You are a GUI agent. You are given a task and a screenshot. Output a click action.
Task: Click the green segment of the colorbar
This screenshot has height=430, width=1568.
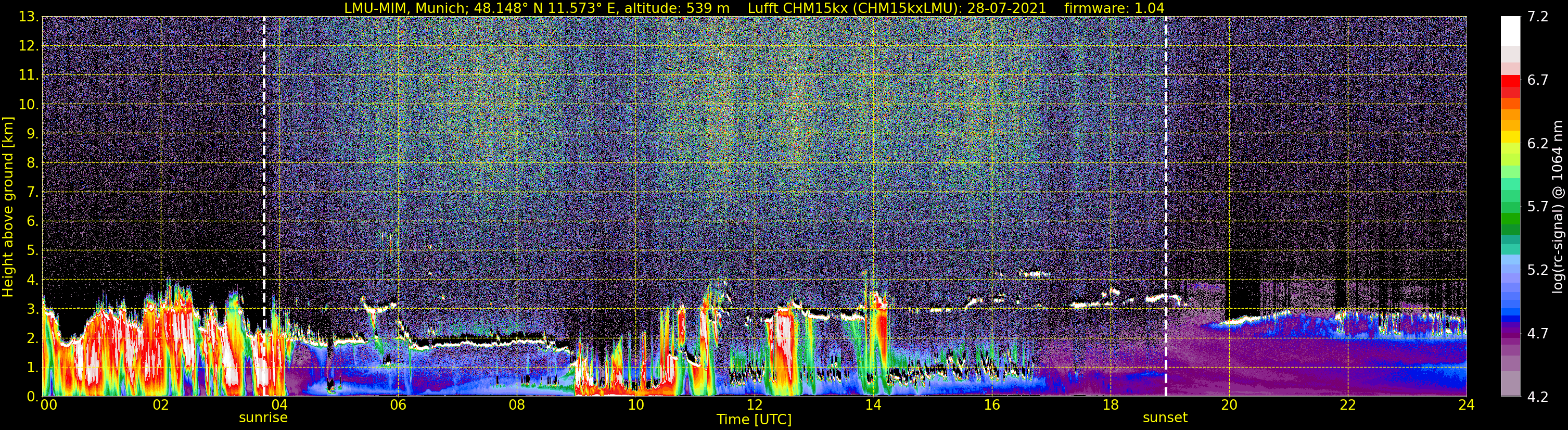point(1511,219)
